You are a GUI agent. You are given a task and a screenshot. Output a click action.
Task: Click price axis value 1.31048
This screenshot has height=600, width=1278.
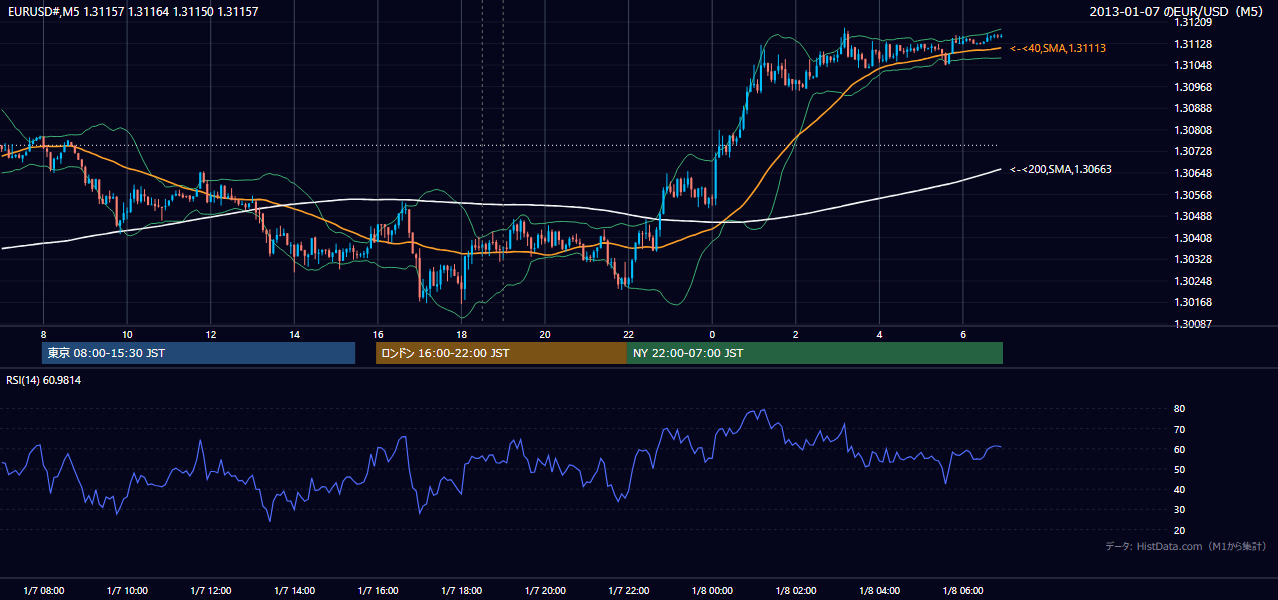tap(1194, 65)
